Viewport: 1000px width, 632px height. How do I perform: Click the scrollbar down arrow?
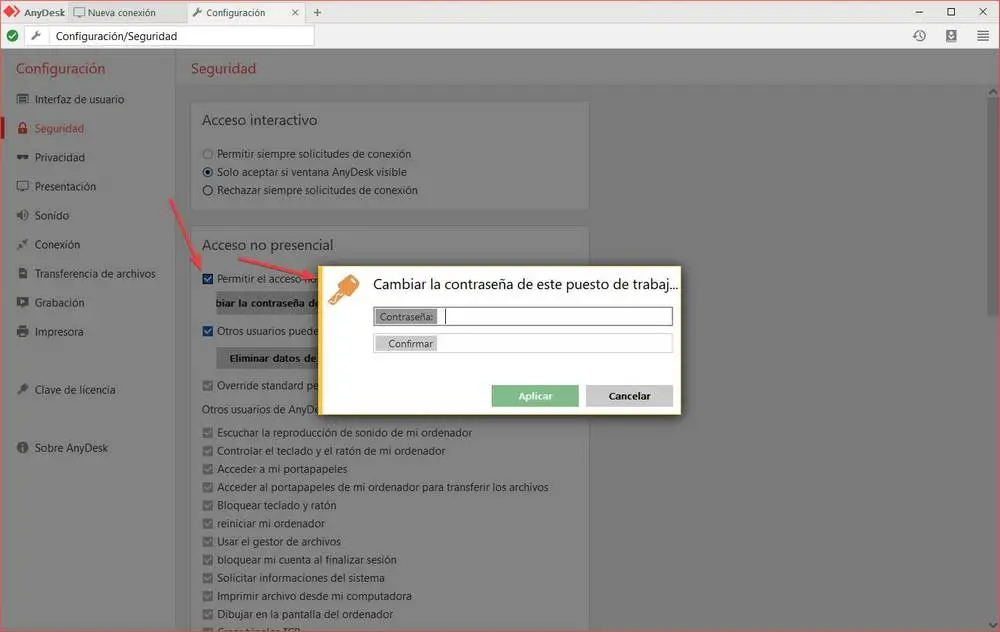pos(992,625)
